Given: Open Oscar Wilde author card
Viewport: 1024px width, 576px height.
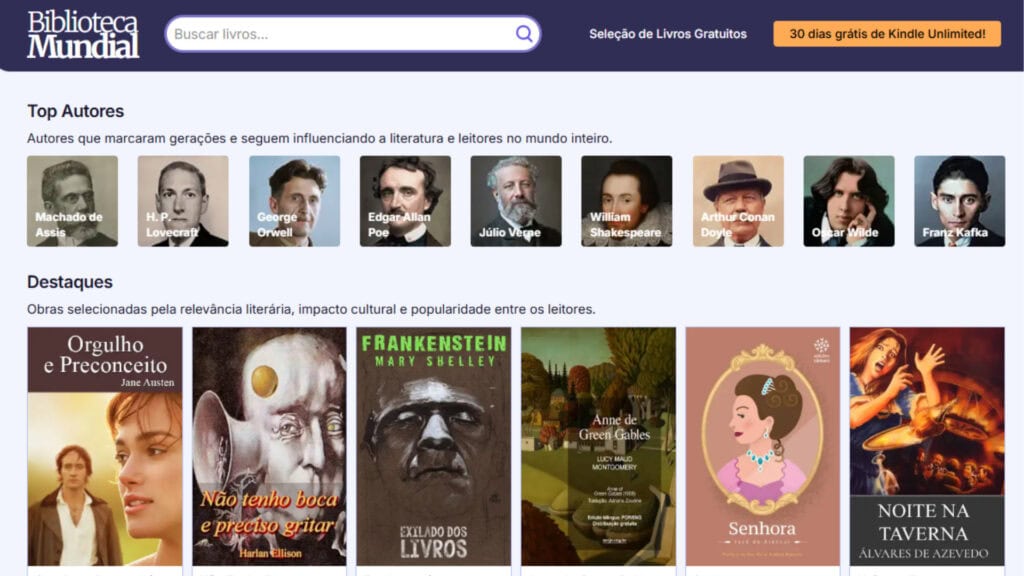Looking at the screenshot, I should 848,201.
